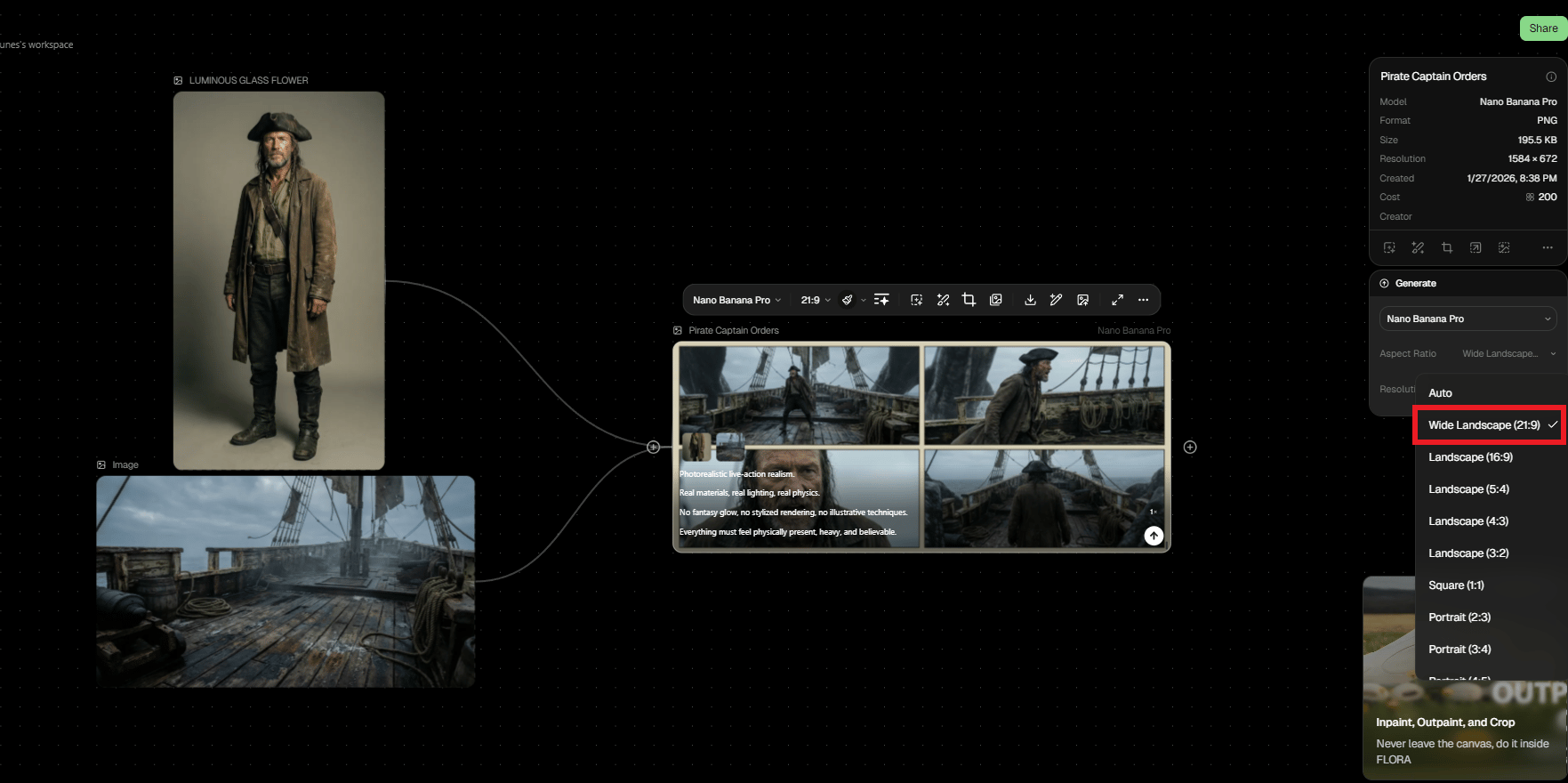Download the Pirate Captain Orders image
1568x783 pixels.
(1030, 300)
